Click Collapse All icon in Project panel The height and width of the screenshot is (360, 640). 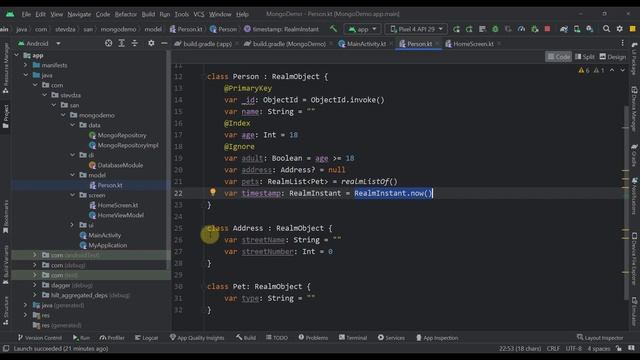click(134, 43)
